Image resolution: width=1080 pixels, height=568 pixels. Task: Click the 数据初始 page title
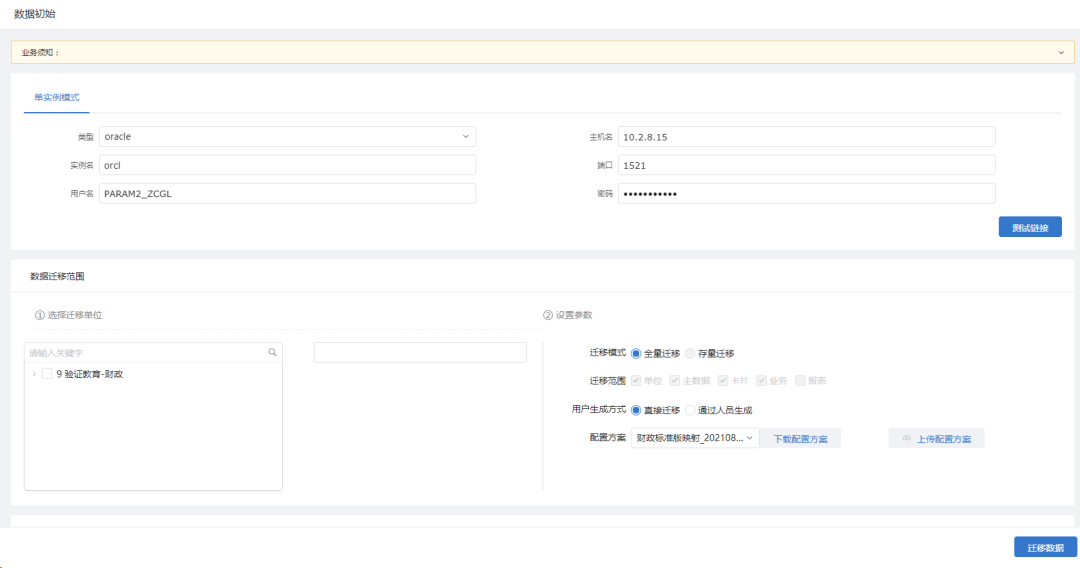[34, 14]
